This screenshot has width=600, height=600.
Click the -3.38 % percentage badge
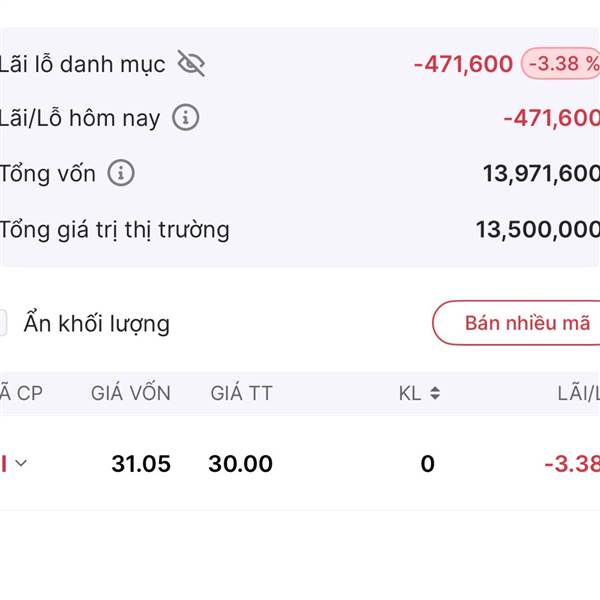[x=562, y=64]
